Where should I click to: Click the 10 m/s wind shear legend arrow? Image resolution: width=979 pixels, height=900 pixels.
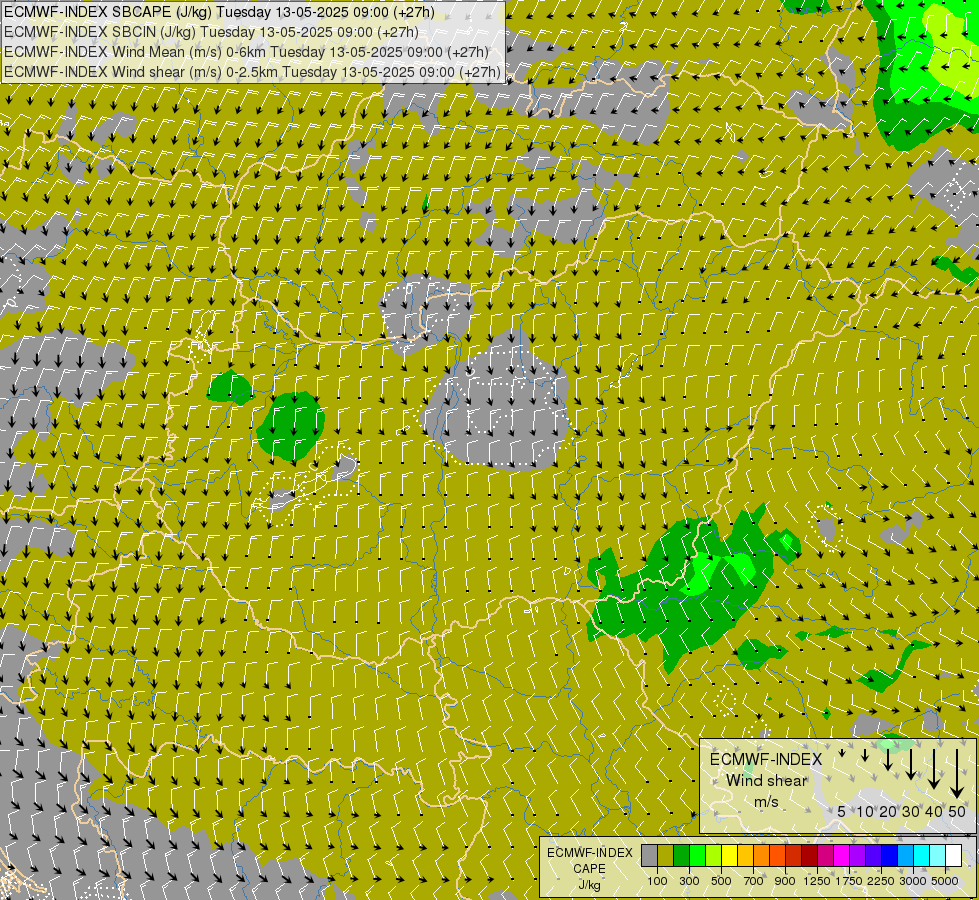click(x=865, y=756)
